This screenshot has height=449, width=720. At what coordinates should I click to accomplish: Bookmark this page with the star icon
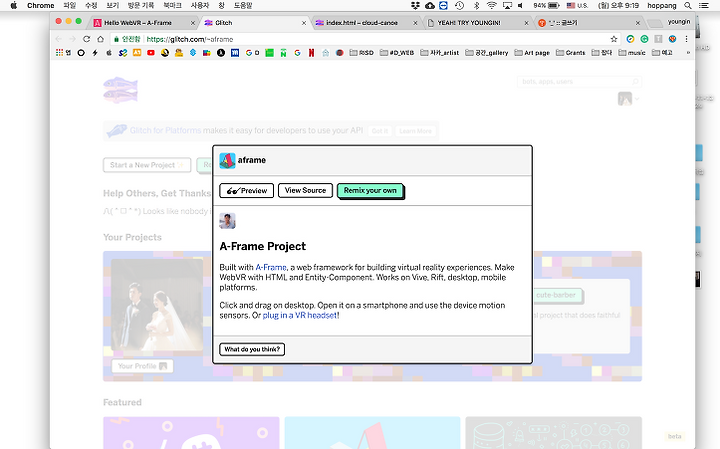coord(613,39)
